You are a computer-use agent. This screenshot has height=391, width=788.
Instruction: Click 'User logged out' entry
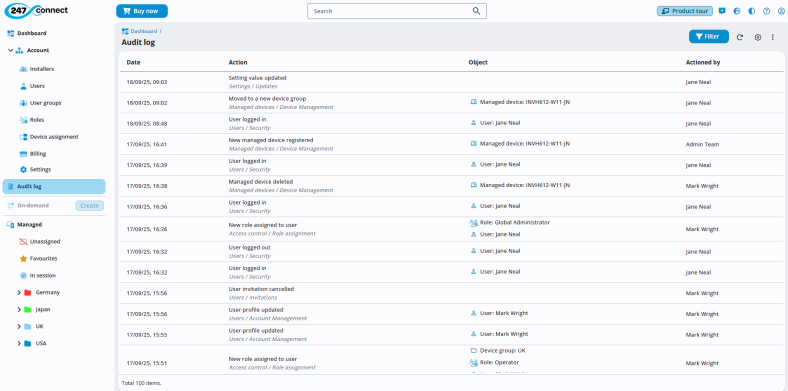click(249, 248)
